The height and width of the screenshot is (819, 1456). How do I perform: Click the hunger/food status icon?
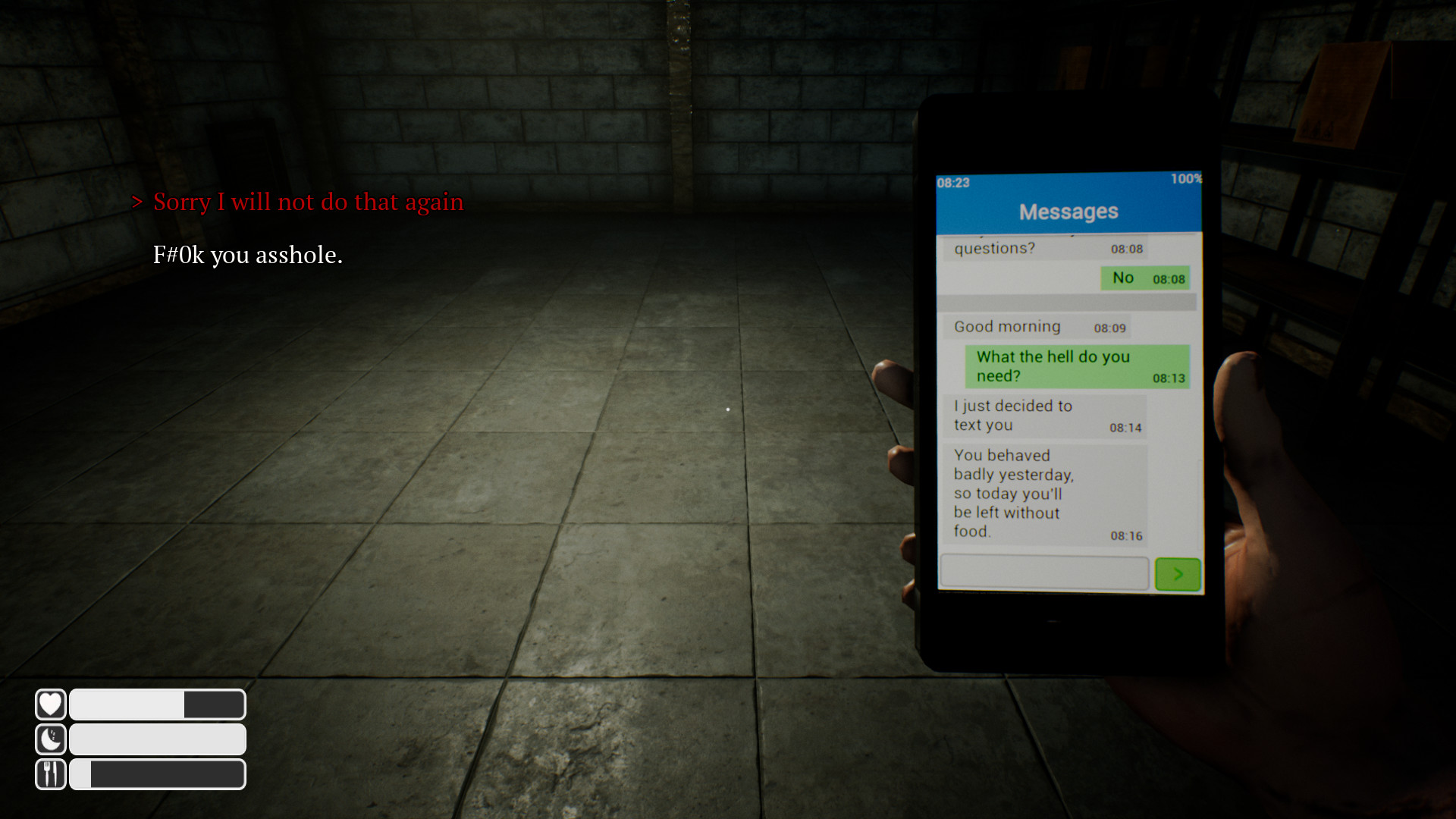point(49,774)
